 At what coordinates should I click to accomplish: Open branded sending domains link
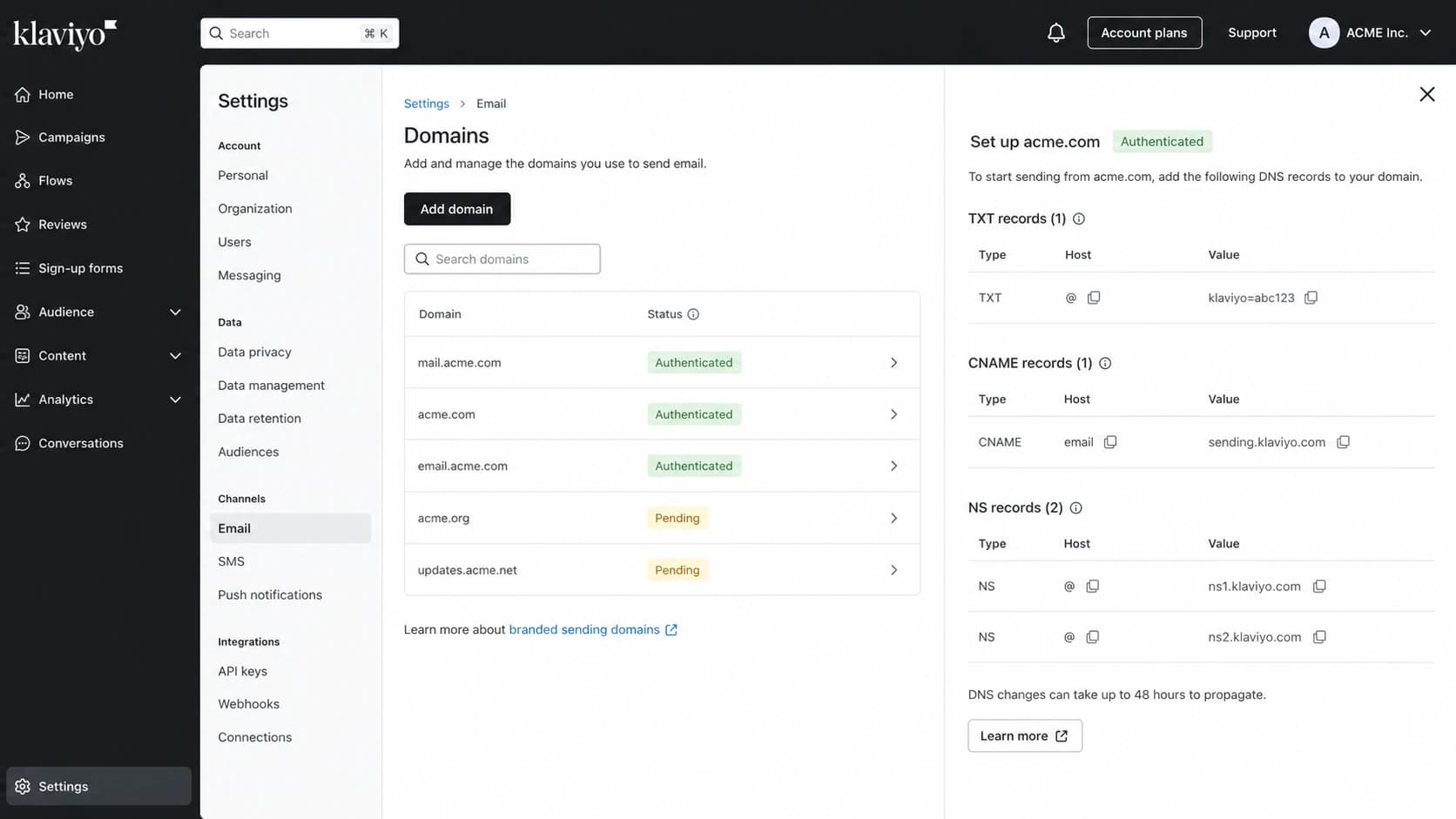[x=593, y=629]
